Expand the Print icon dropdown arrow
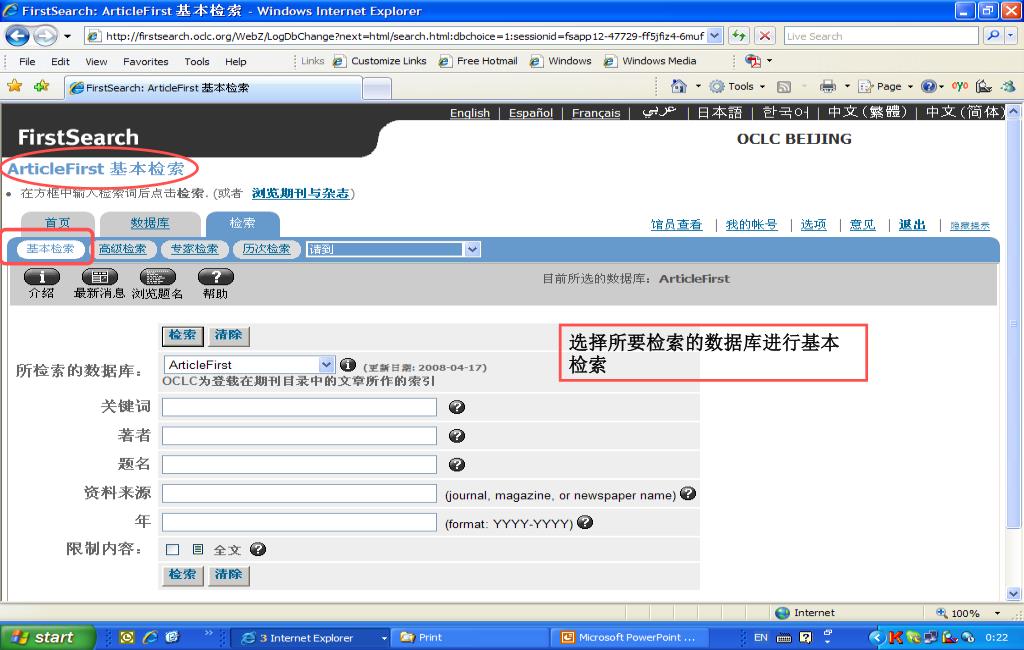 (847, 86)
